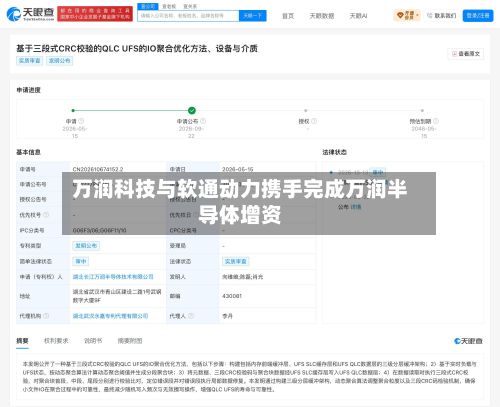The width and height of the screenshot is (500, 407).
Task: Click the info icon beside 代理机构
Action: point(46,316)
